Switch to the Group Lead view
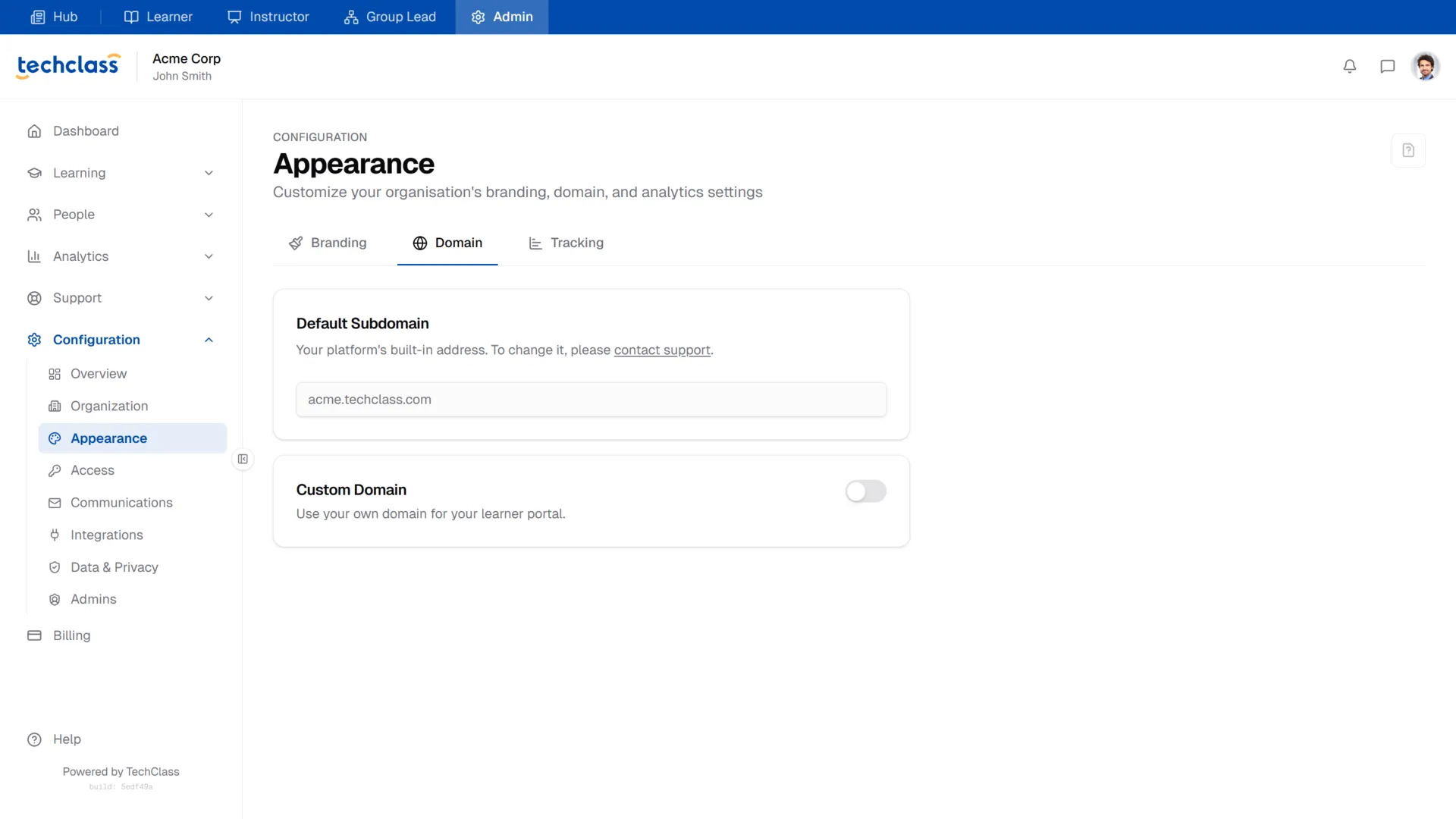 click(390, 17)
